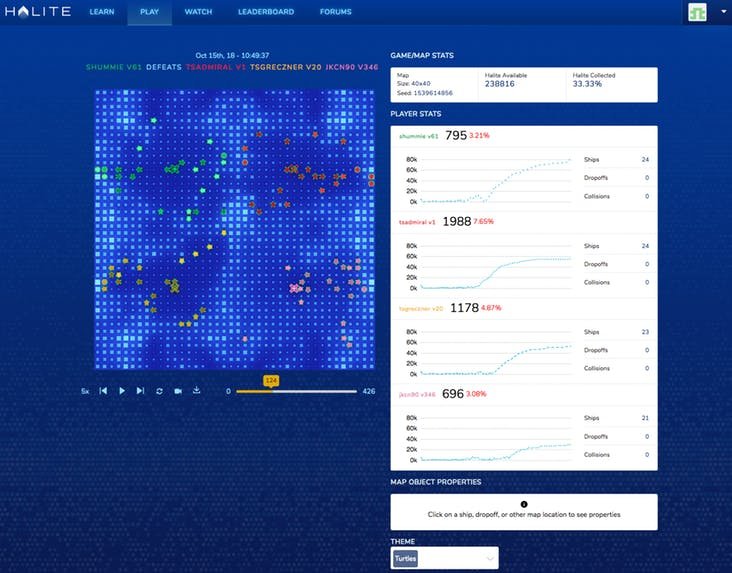Viewport: 732px width, 573px height.
Task: Jump to the previous frame
Action: 103,391
